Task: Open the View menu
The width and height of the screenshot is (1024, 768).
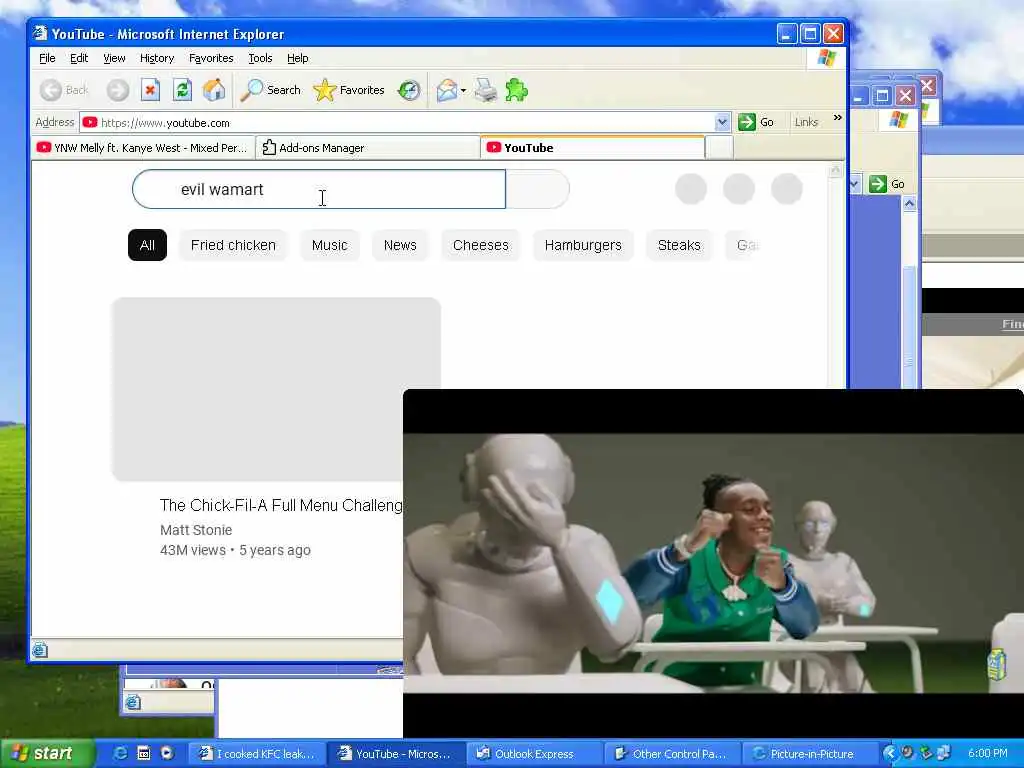Action: pos(114,58)
